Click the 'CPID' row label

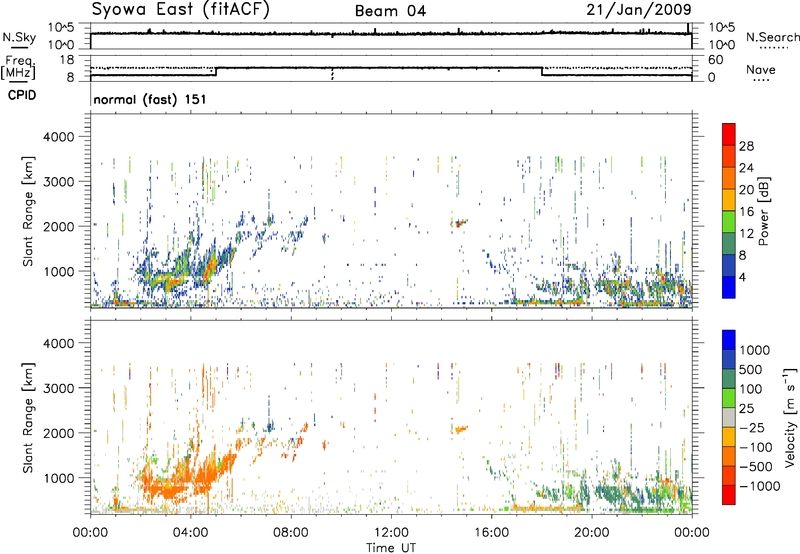coord(21,95)
